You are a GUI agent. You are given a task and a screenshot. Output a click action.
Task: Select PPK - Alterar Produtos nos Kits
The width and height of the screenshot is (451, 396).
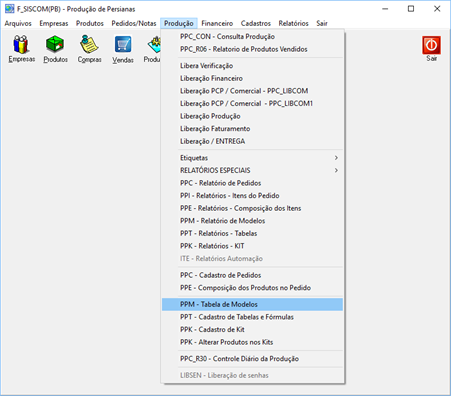tap(252, 342)
